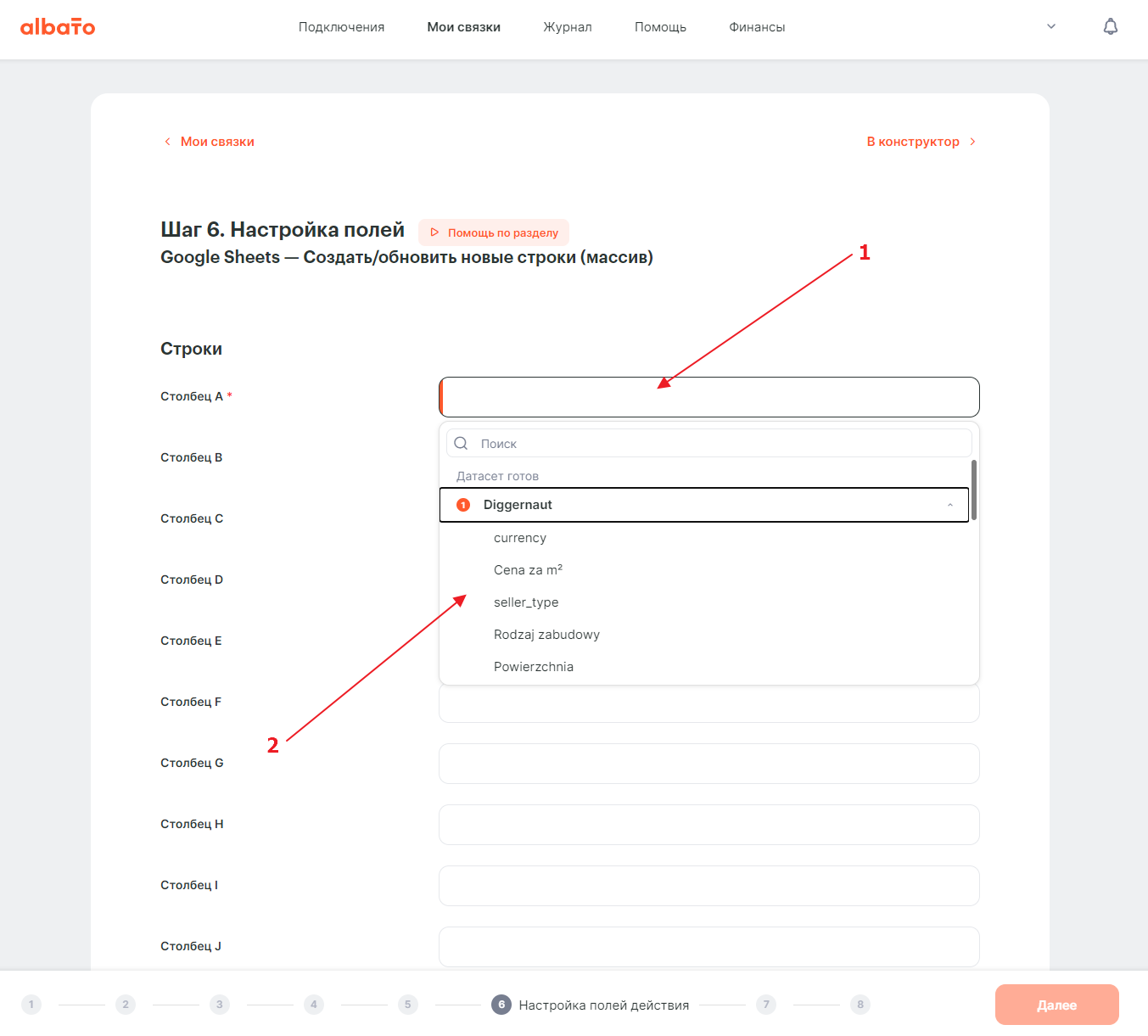Expand the account dropdown chevron in header

(x=1051, y=26)
